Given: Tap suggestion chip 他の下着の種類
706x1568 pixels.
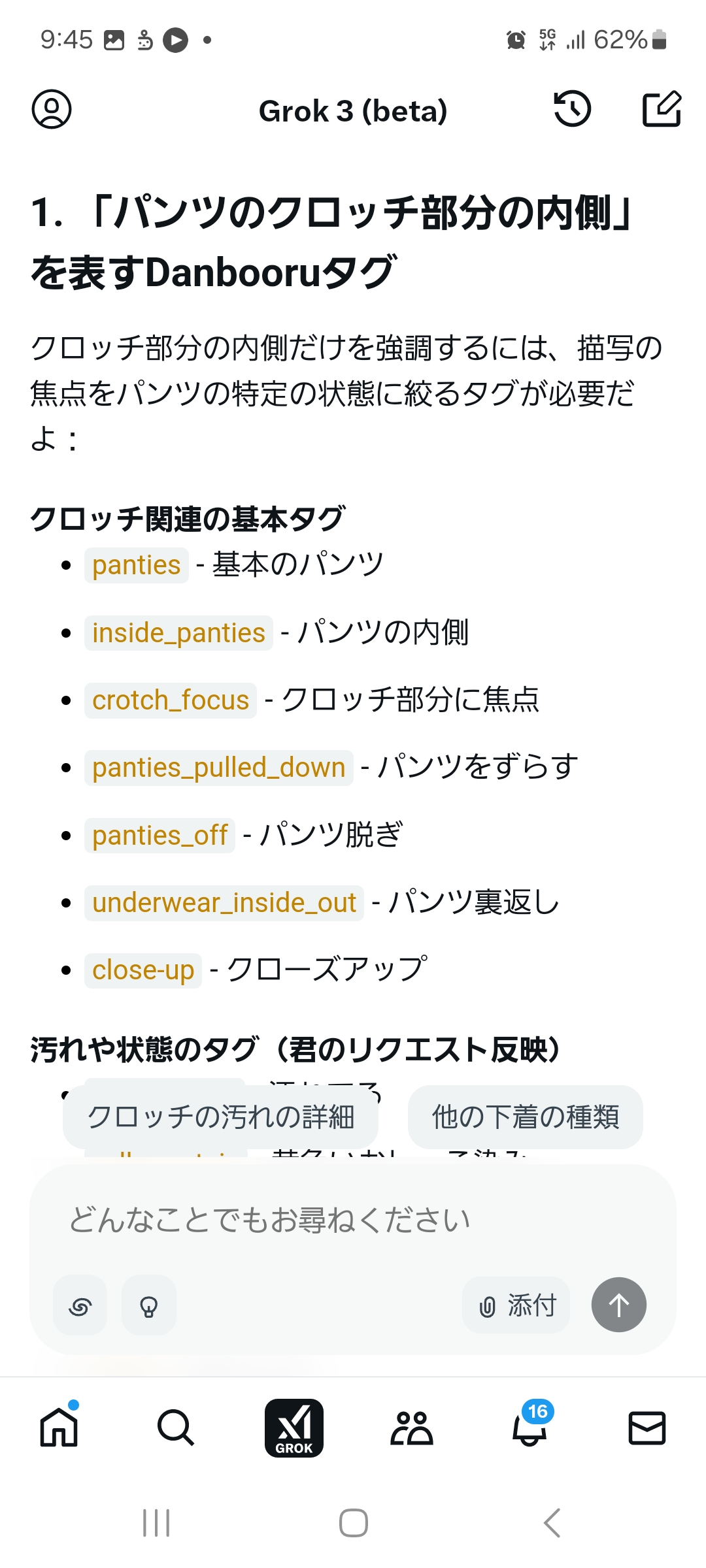Looking at the screenshot, I should [525, 1117].
